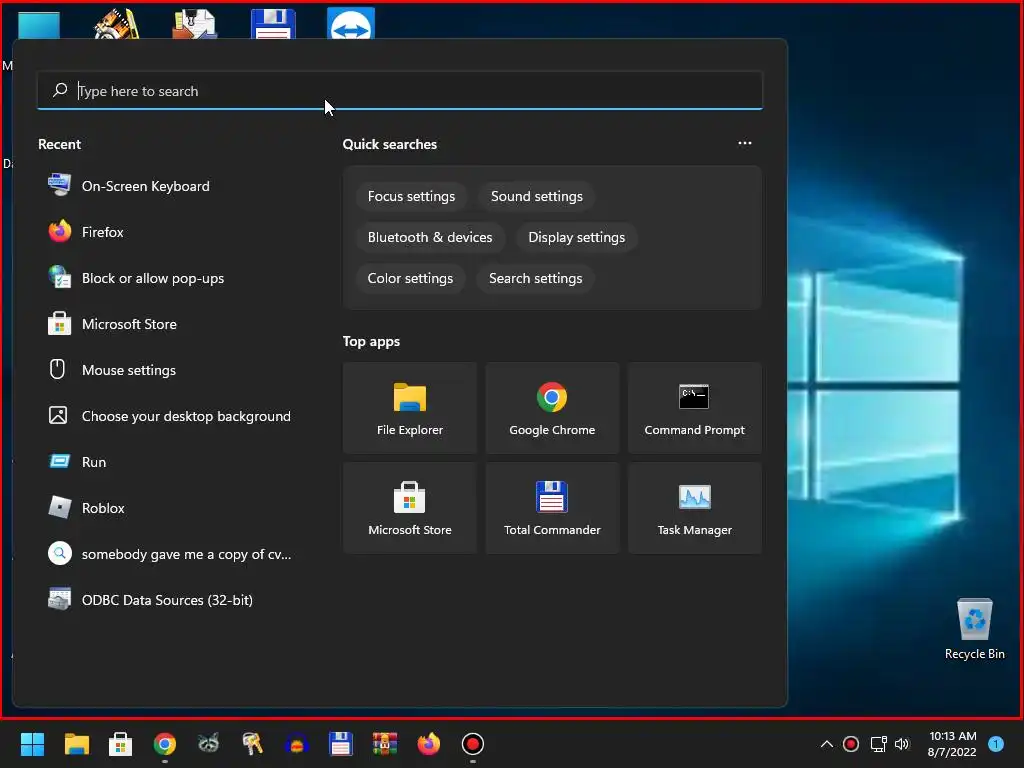This screenshot has width=1024, height=768.
Task: Open ODBC Data Sources (32-bit)
Action: click(x=171, y=600)
